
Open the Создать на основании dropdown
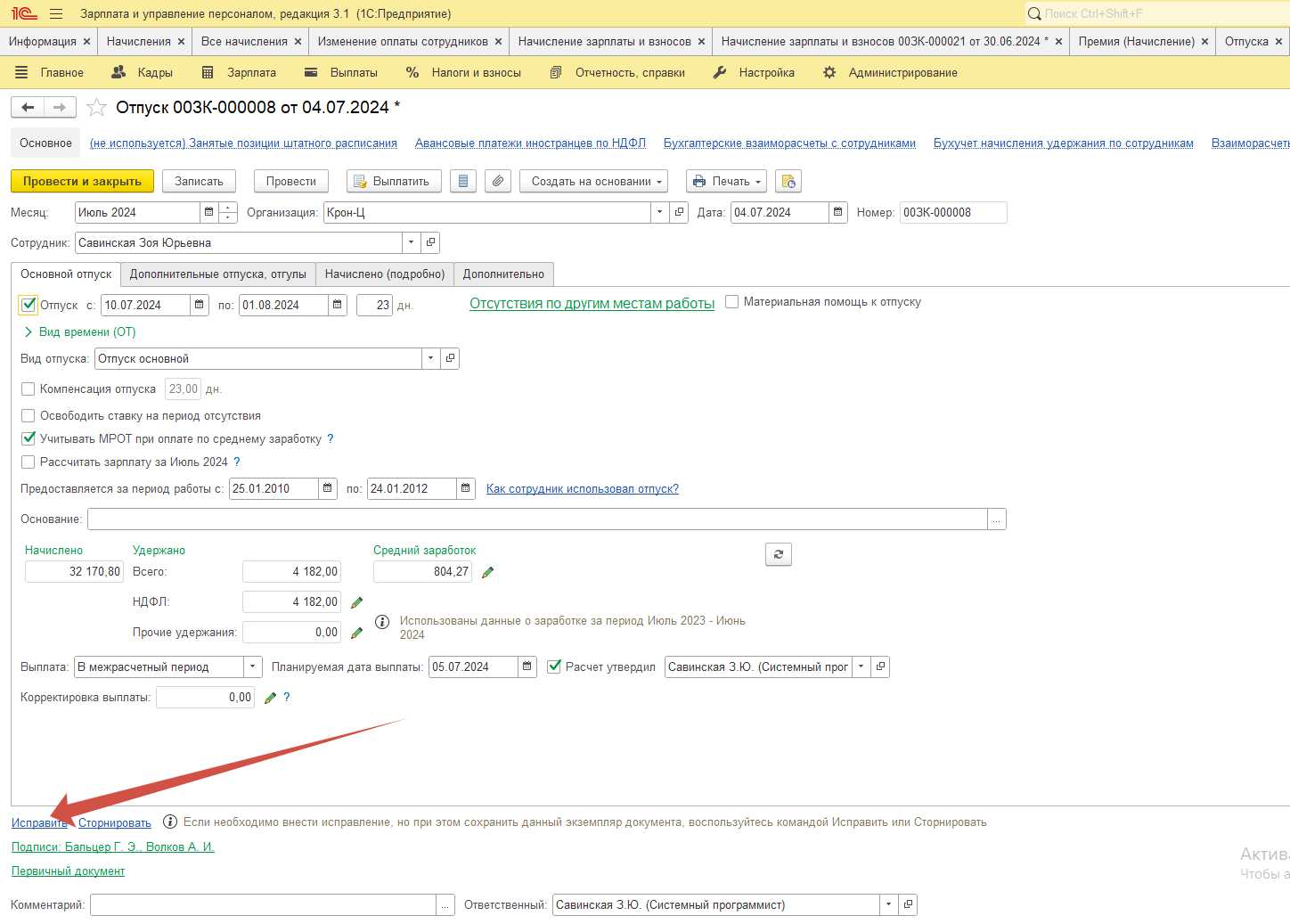pos(593,181)
